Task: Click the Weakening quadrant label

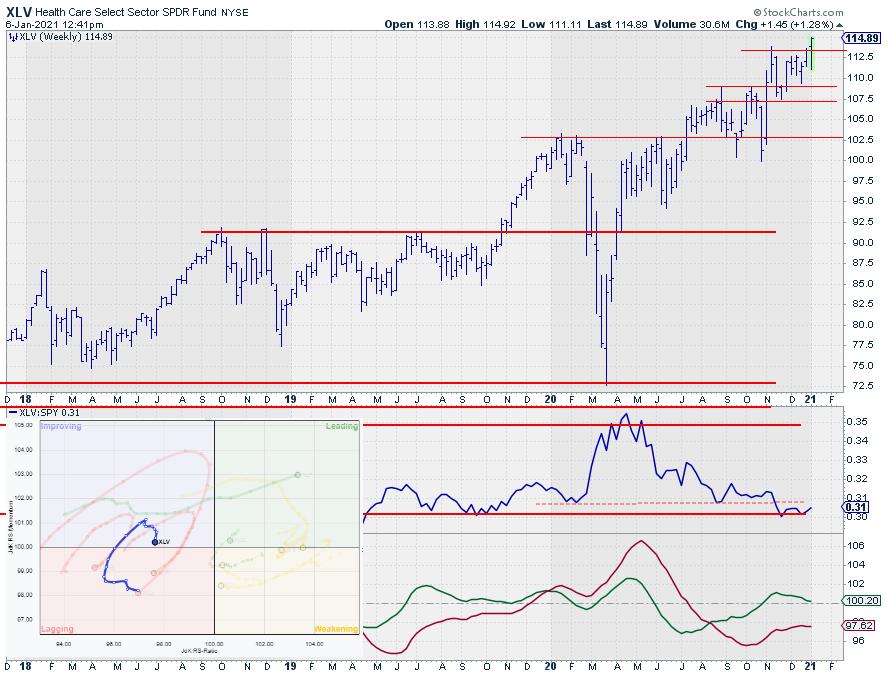Action: point(335,628)
